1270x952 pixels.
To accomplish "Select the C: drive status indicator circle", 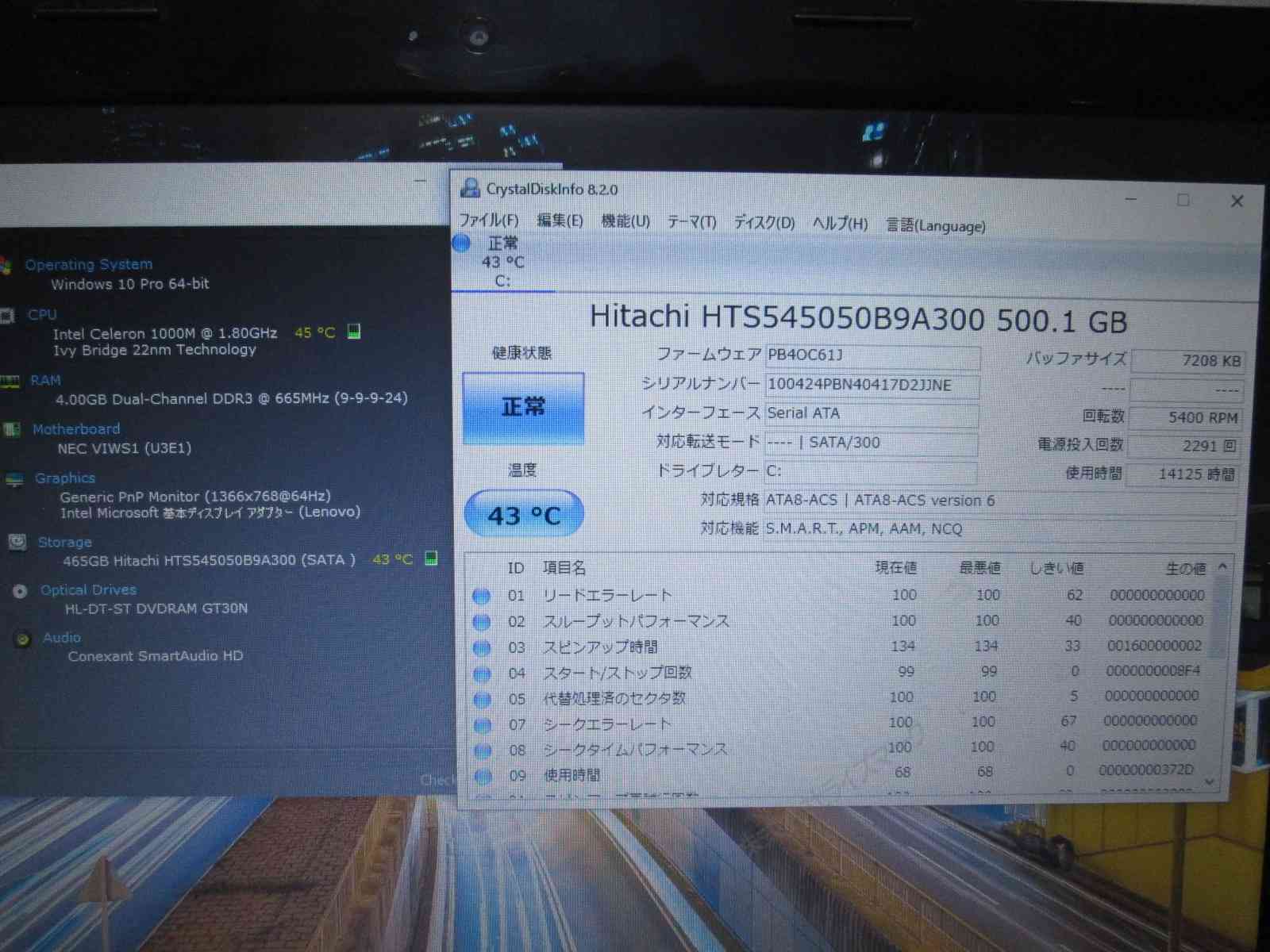I will [x=461, y=243].
